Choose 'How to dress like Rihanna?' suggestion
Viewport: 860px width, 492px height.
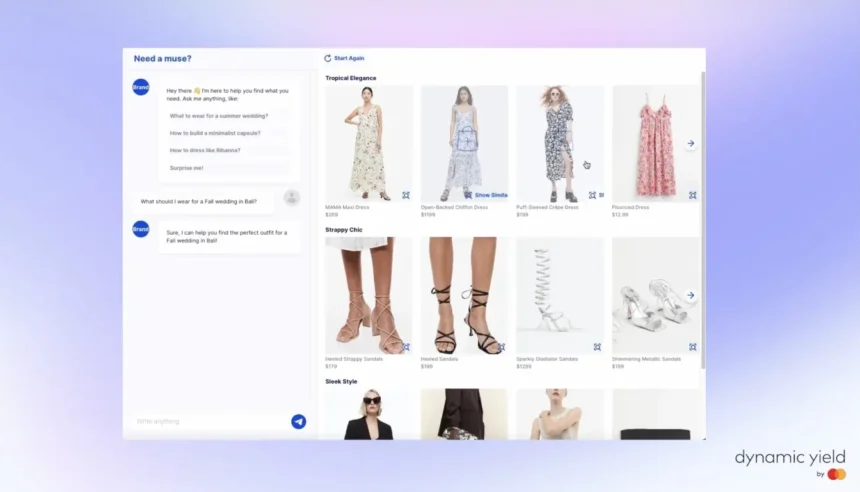227,150
